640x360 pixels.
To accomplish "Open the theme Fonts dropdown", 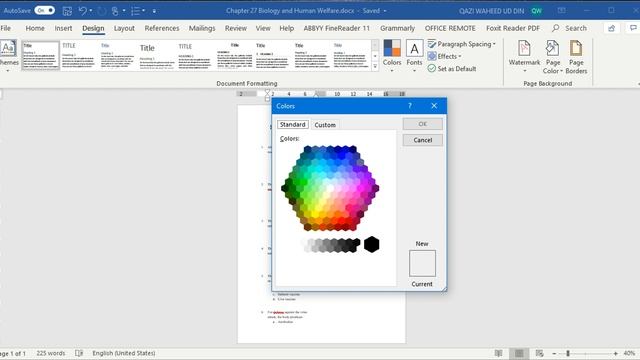I will coord(414,56).
